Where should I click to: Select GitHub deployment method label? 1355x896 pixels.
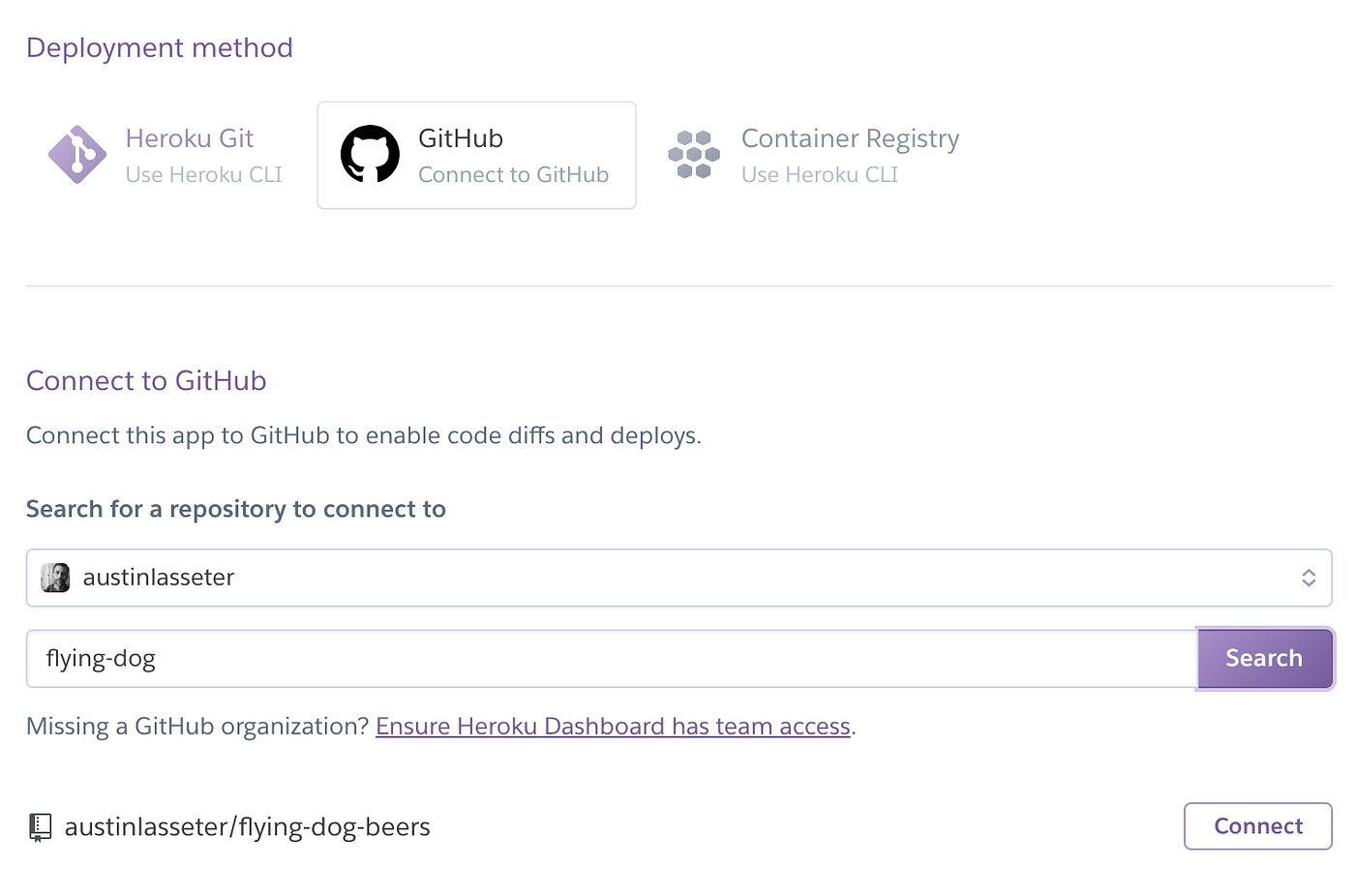pos(461,138)
